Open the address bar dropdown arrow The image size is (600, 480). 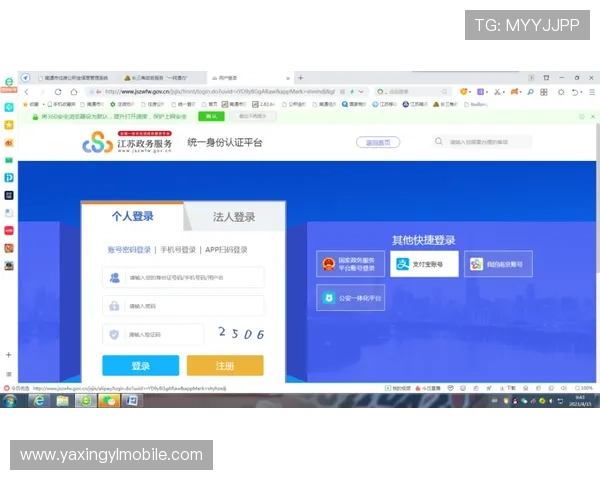pyautogui.click(x=361, y=92)
